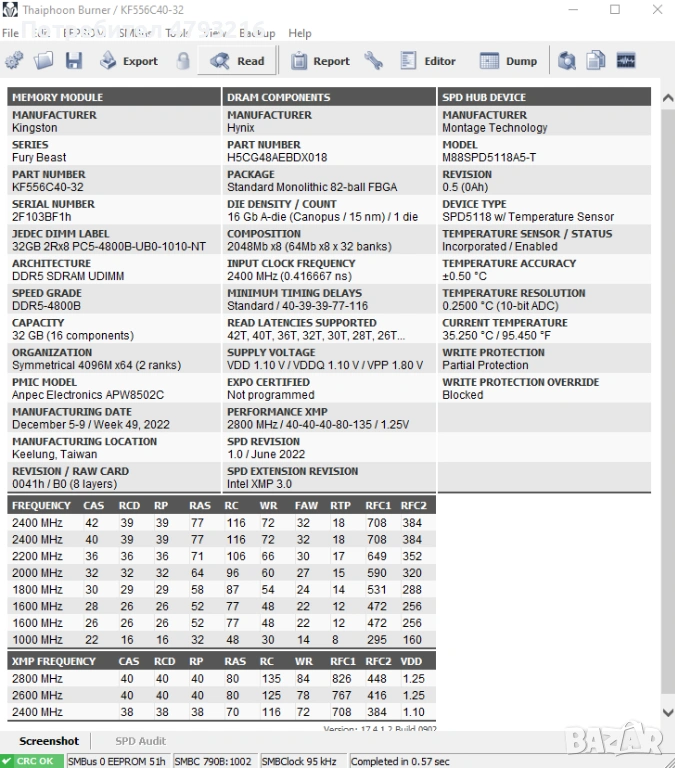Screen dimensions: 675x768
Task: Select DRAM part number 'H5CG48AEBDX018'
Action: pyautogui.click(x=277, y=157)
